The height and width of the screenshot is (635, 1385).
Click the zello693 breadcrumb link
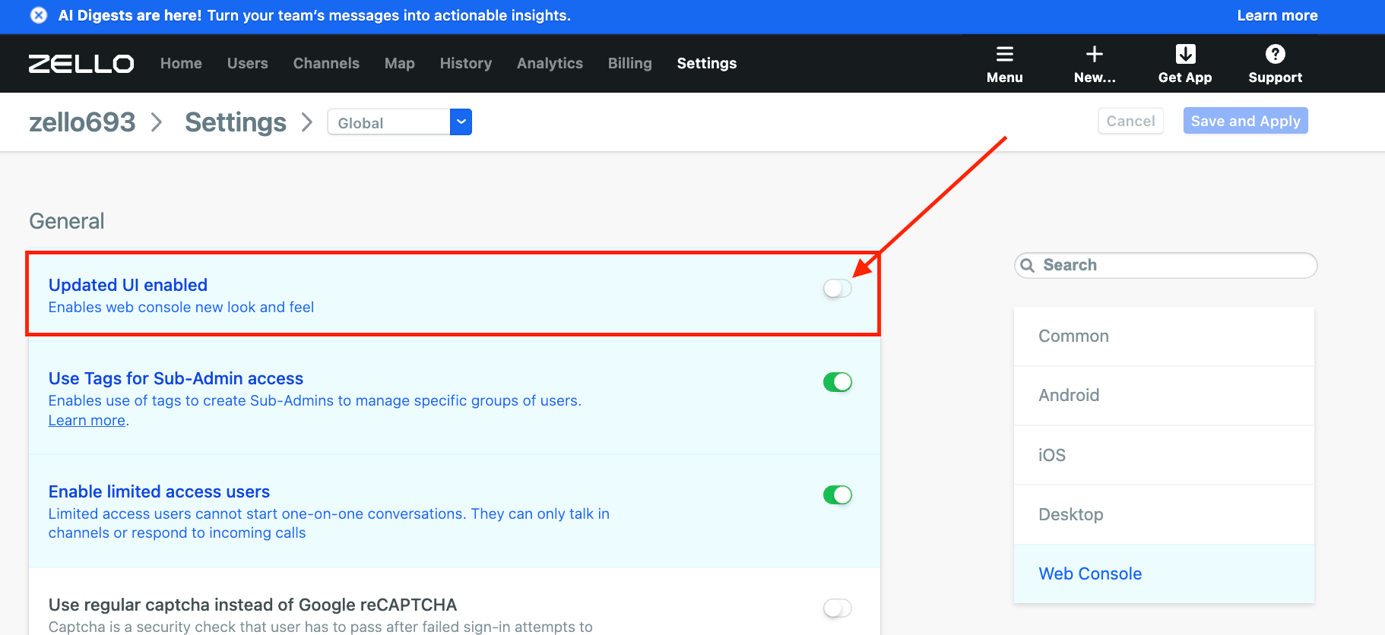(x=82, y=122)
